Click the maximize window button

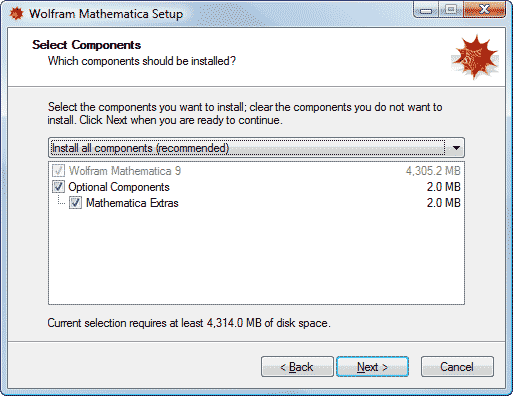pos(451,10)
